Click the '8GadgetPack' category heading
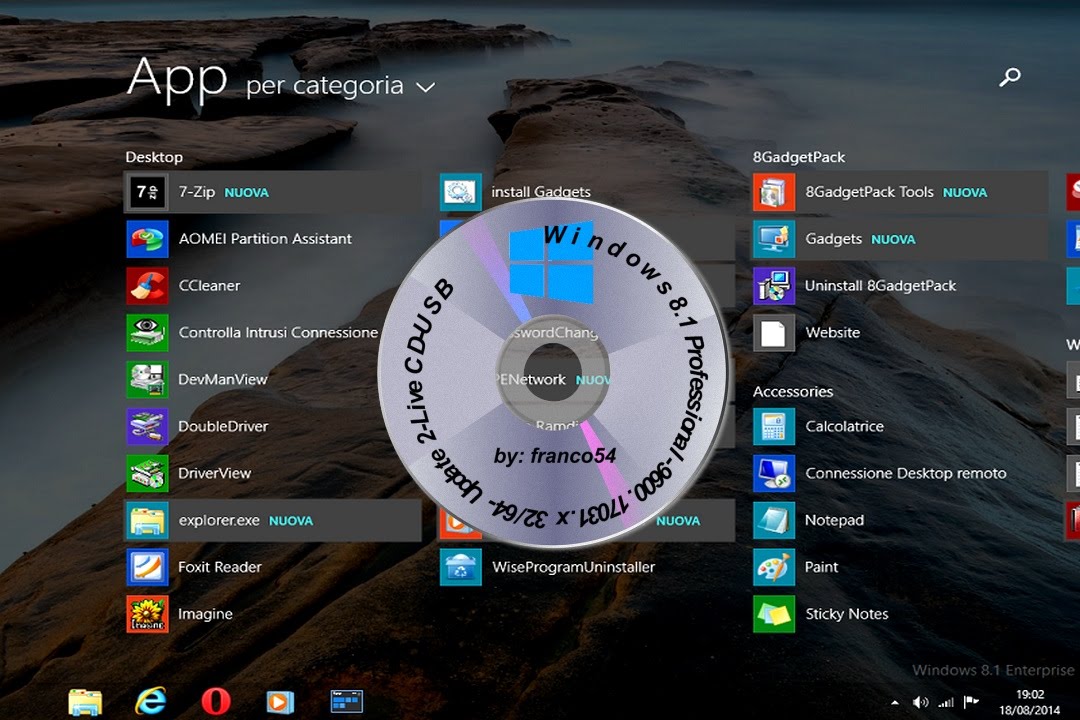 pyautogui.click(x=798, y=157)
